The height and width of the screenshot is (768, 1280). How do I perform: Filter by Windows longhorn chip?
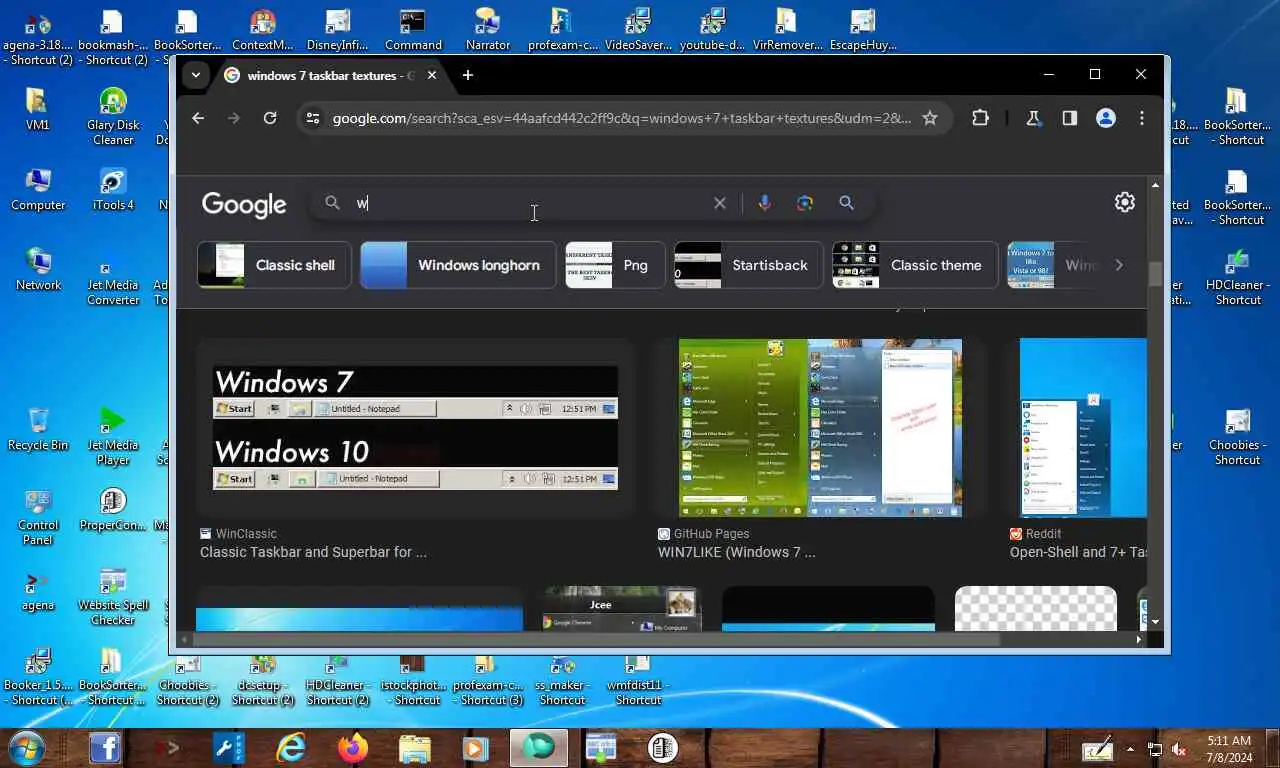pyautogui.click(x=458, y=265)
